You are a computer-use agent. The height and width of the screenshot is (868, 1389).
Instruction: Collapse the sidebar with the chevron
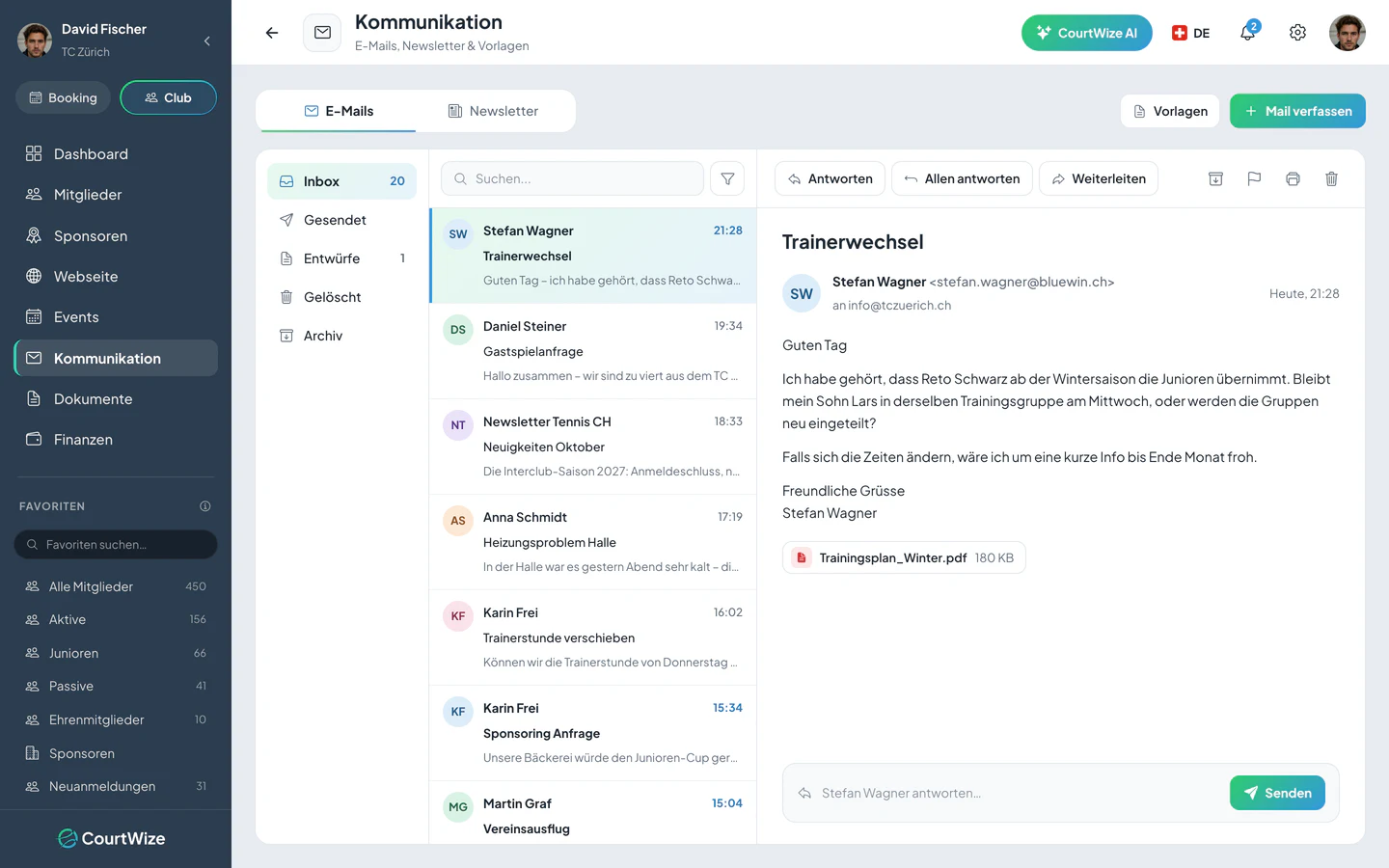tap(206, 41)
